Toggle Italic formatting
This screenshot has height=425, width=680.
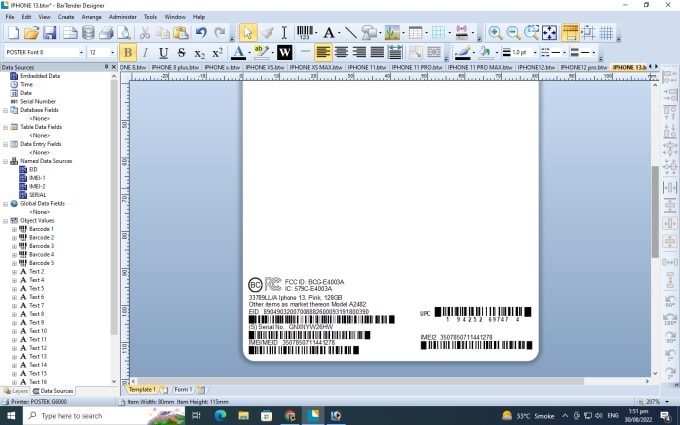tap(146, 52)
